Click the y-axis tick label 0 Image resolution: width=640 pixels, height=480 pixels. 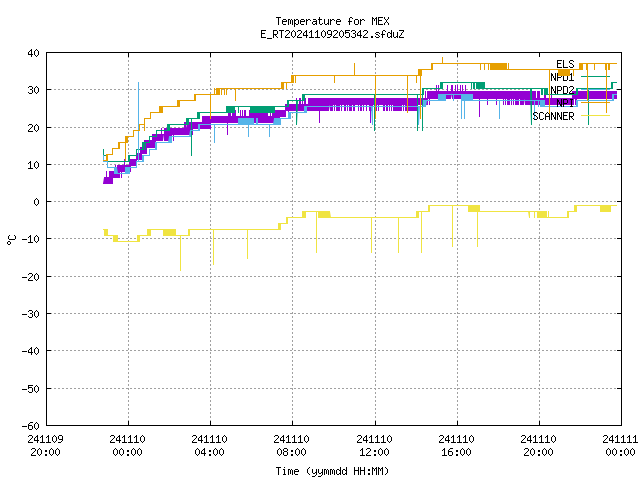(x=37, y=202)
